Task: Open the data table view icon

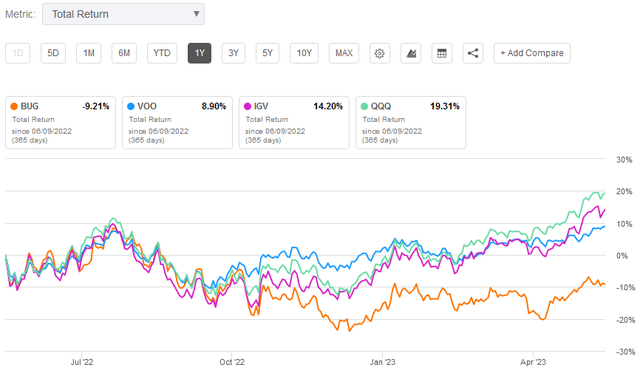Action: pyautogui.click(x=442, y=53)
